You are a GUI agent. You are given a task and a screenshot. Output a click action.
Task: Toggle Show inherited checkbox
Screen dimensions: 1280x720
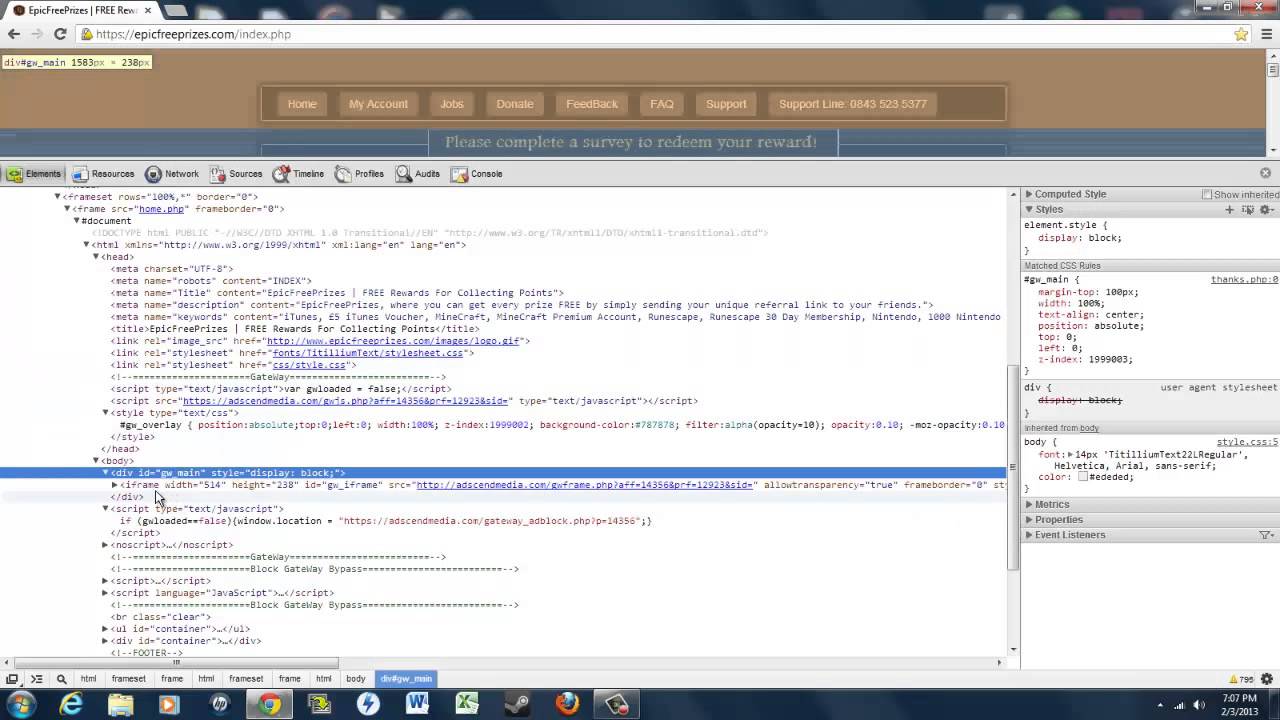click(x=1207, y=194)
